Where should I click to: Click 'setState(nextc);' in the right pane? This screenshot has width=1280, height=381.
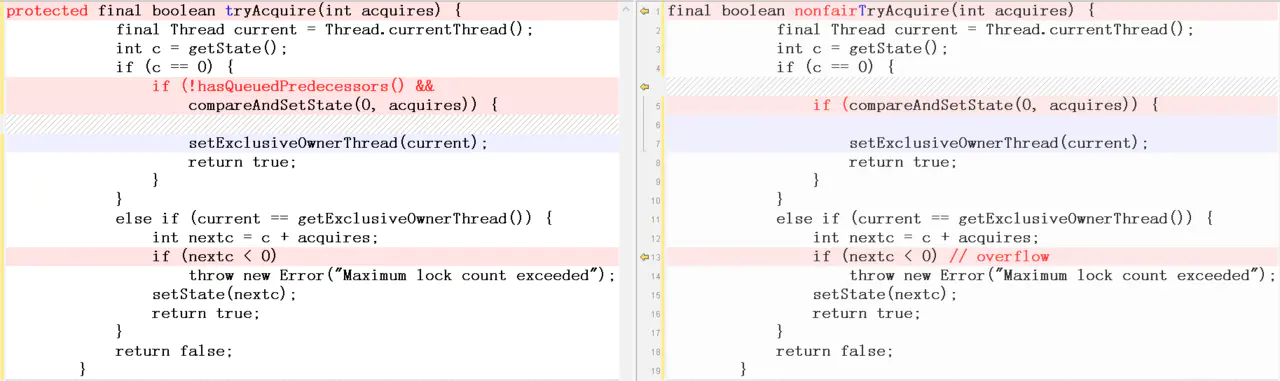(885, 295)
